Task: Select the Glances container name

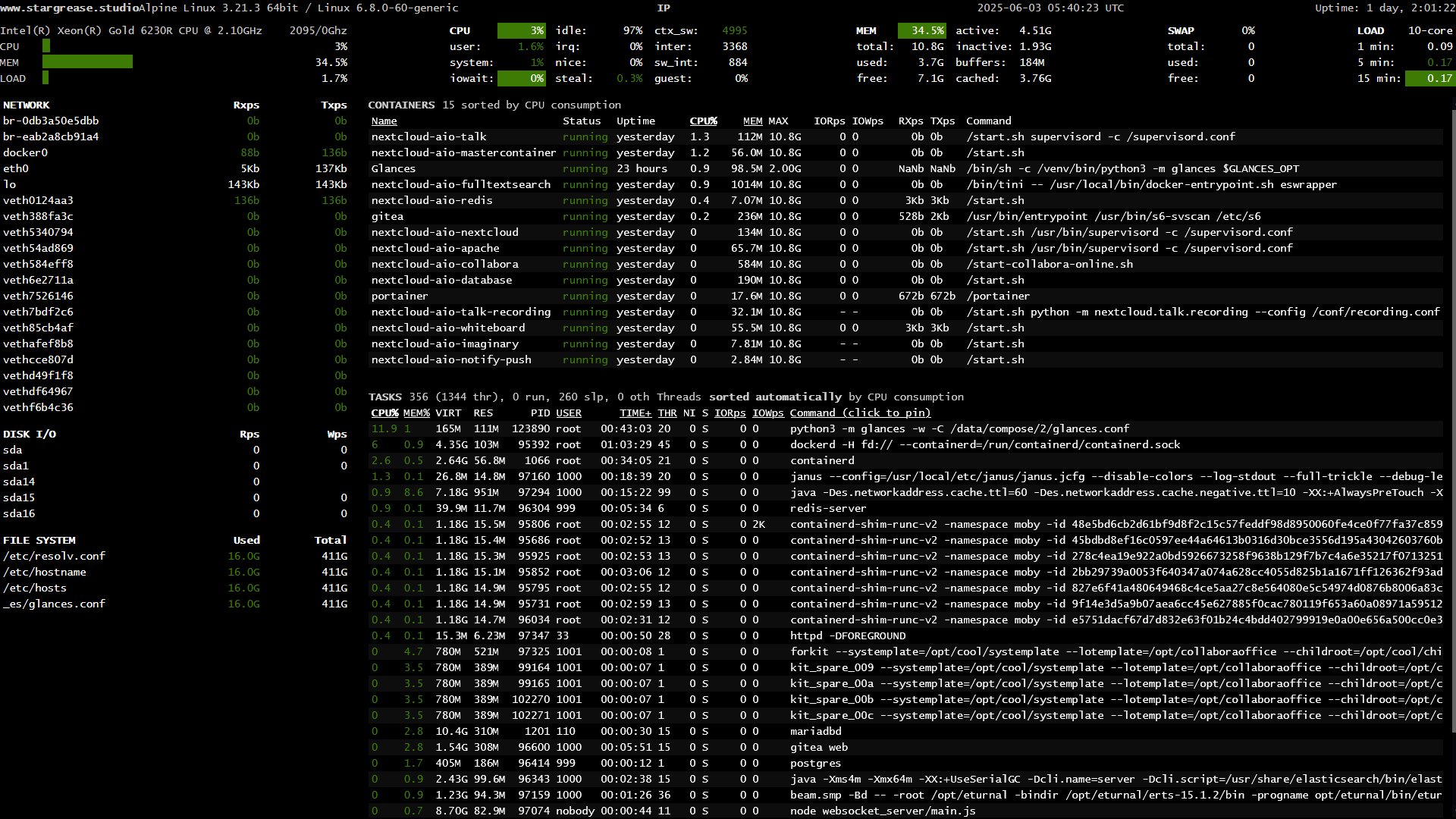Action: pyautogui.click(x=394, y=169)
